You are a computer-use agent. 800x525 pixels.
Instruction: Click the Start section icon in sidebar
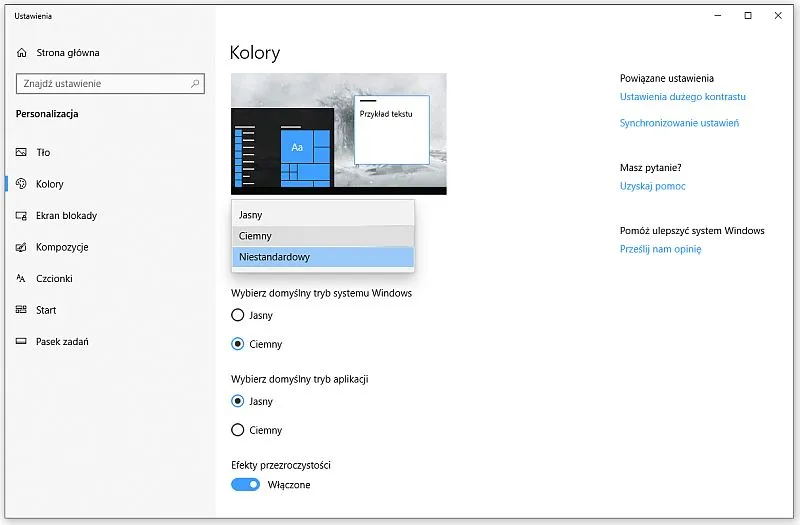click(22, 310)
